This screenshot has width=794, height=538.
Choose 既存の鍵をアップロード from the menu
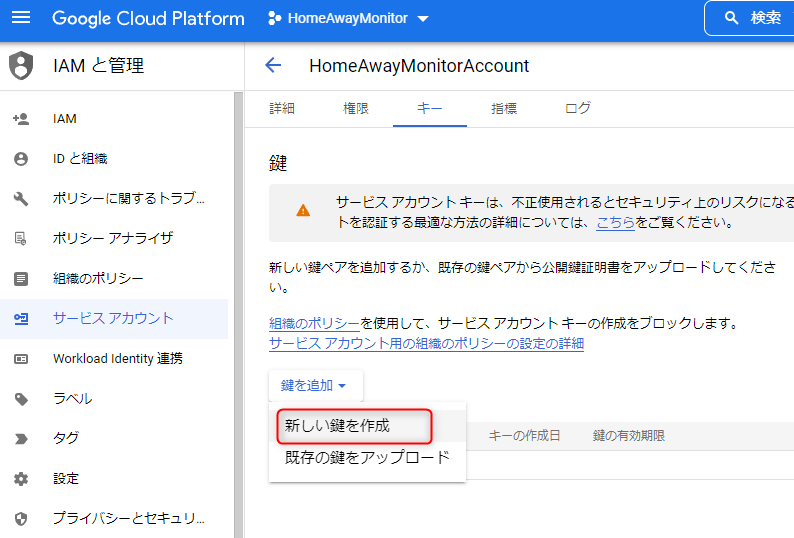(368, 457)
